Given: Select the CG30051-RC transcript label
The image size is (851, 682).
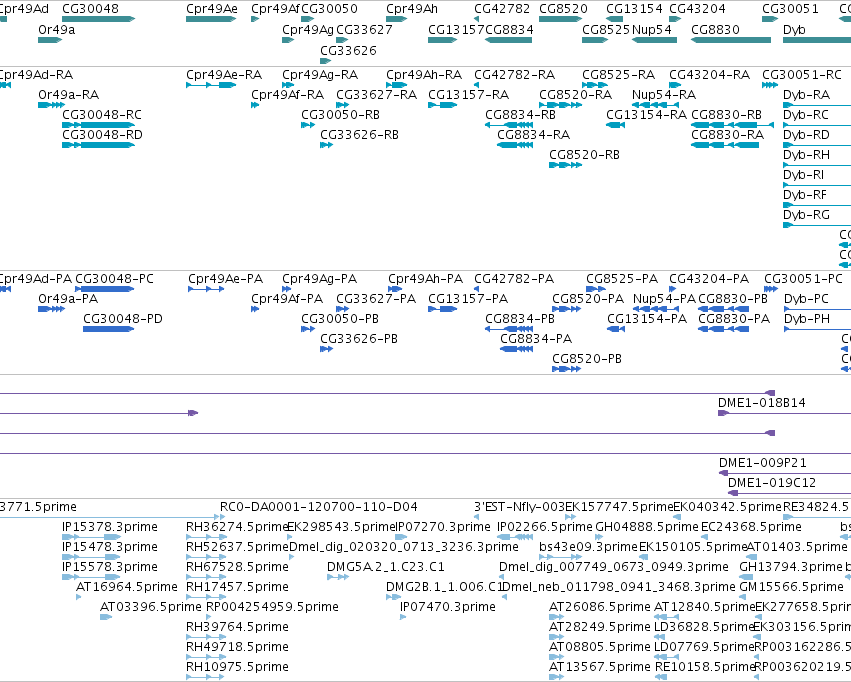Looking at the screenshot, I should (802, 75).
